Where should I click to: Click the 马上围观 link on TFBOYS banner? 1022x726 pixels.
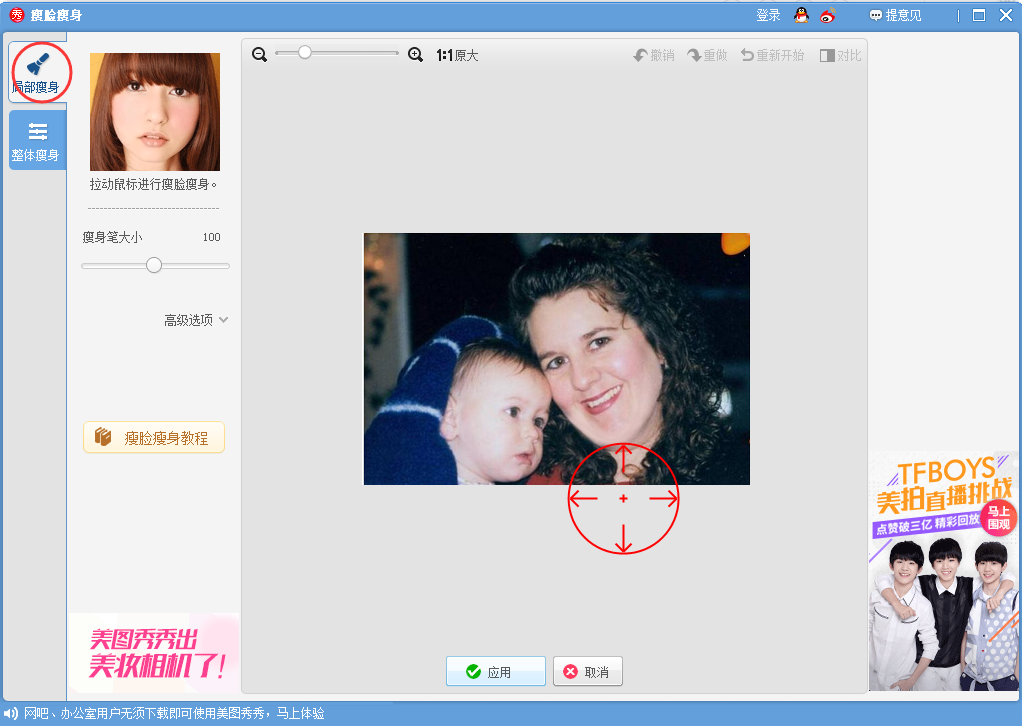point(997,520)
